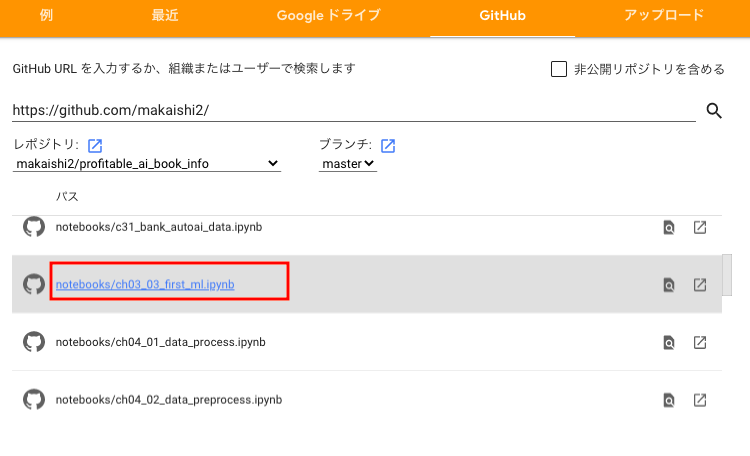Screen dimensions: 750x456
Task: Enable 非公開リポジトリを含める checkbox
Action: tap(559, 69)
